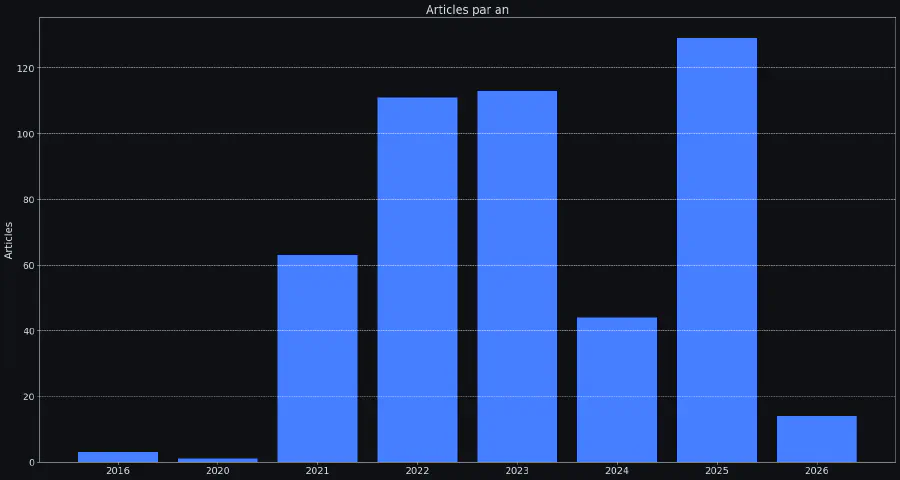Select the small 2016 bar
This screenshot has width=900, height=480.
(x=118, y=457)
